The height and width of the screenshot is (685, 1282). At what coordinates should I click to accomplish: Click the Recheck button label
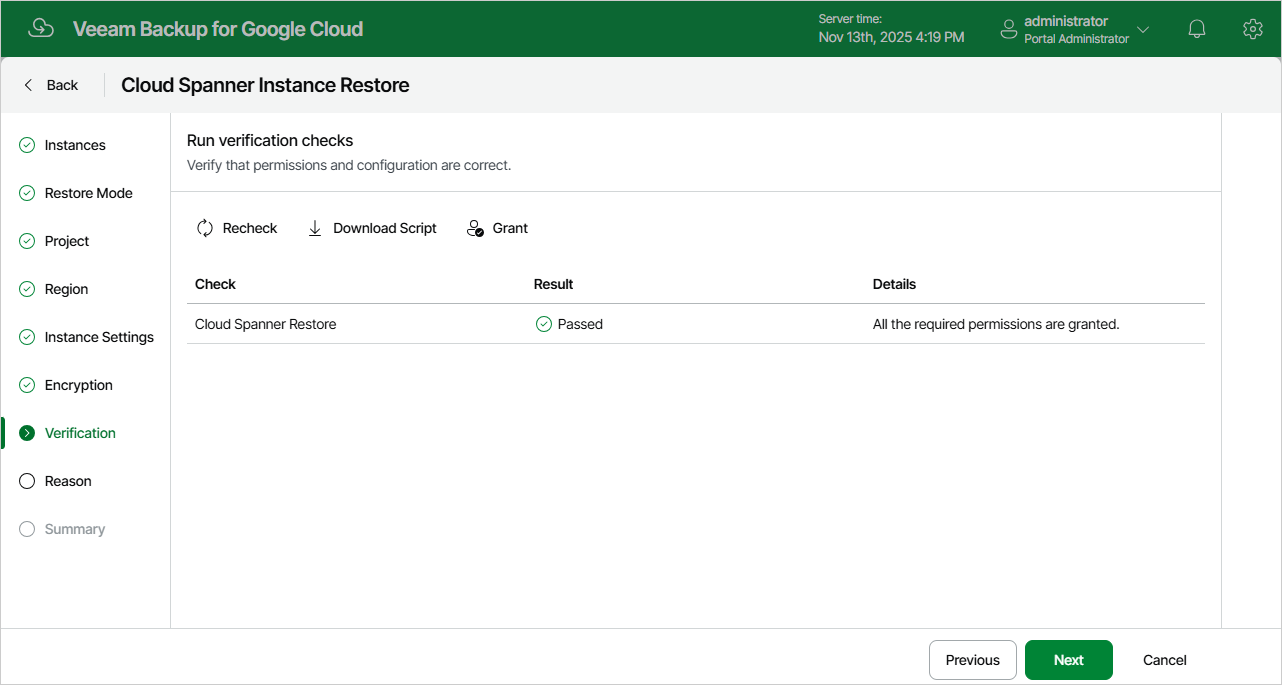(x=250, y=228)
